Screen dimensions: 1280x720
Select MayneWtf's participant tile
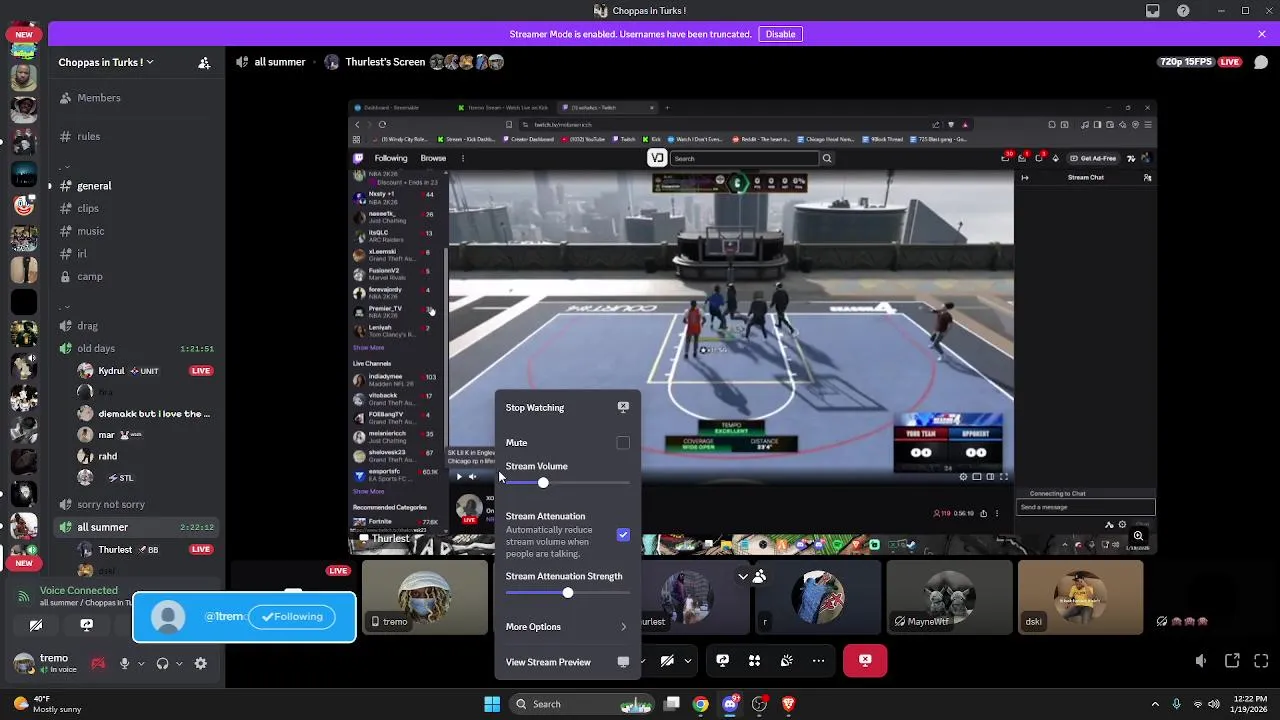[x=948, y=597]
